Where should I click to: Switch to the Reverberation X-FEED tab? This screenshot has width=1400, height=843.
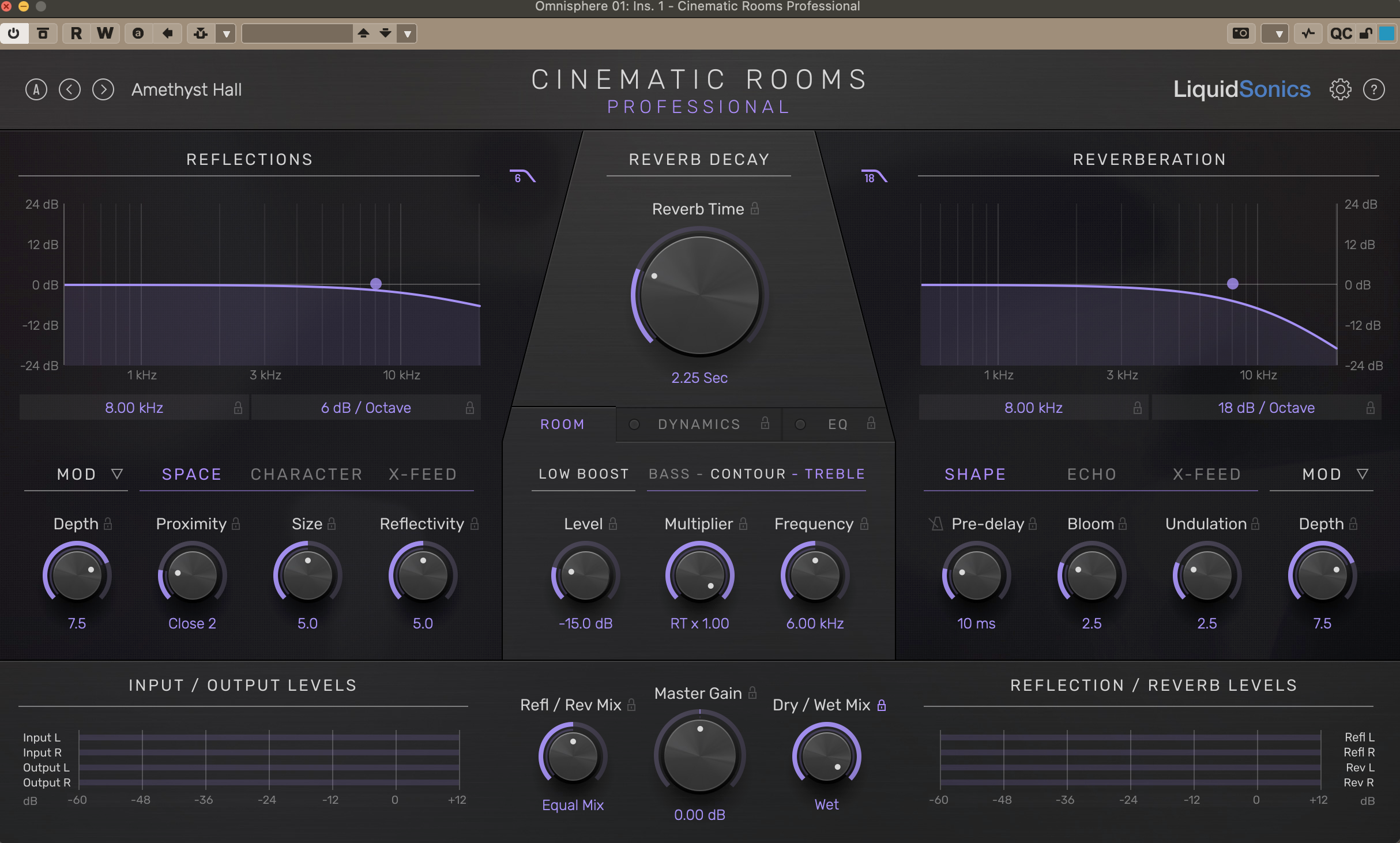click(x=1207, y=474)
